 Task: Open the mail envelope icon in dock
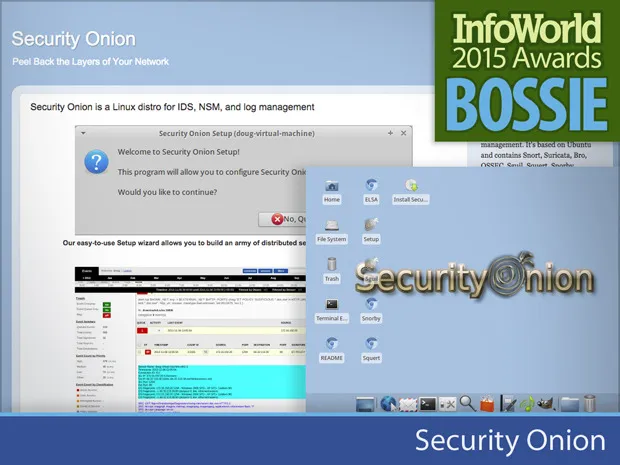coord(408,405)
